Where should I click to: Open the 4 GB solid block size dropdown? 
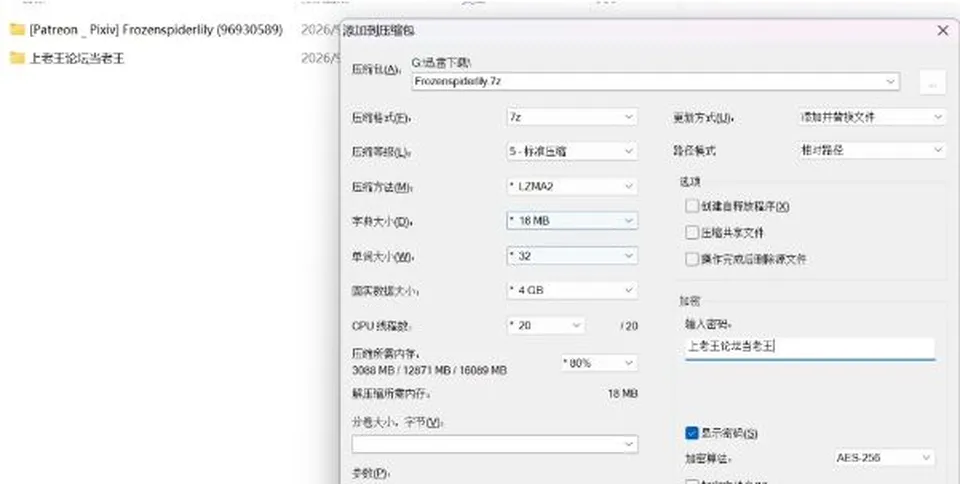pos(572,290)
